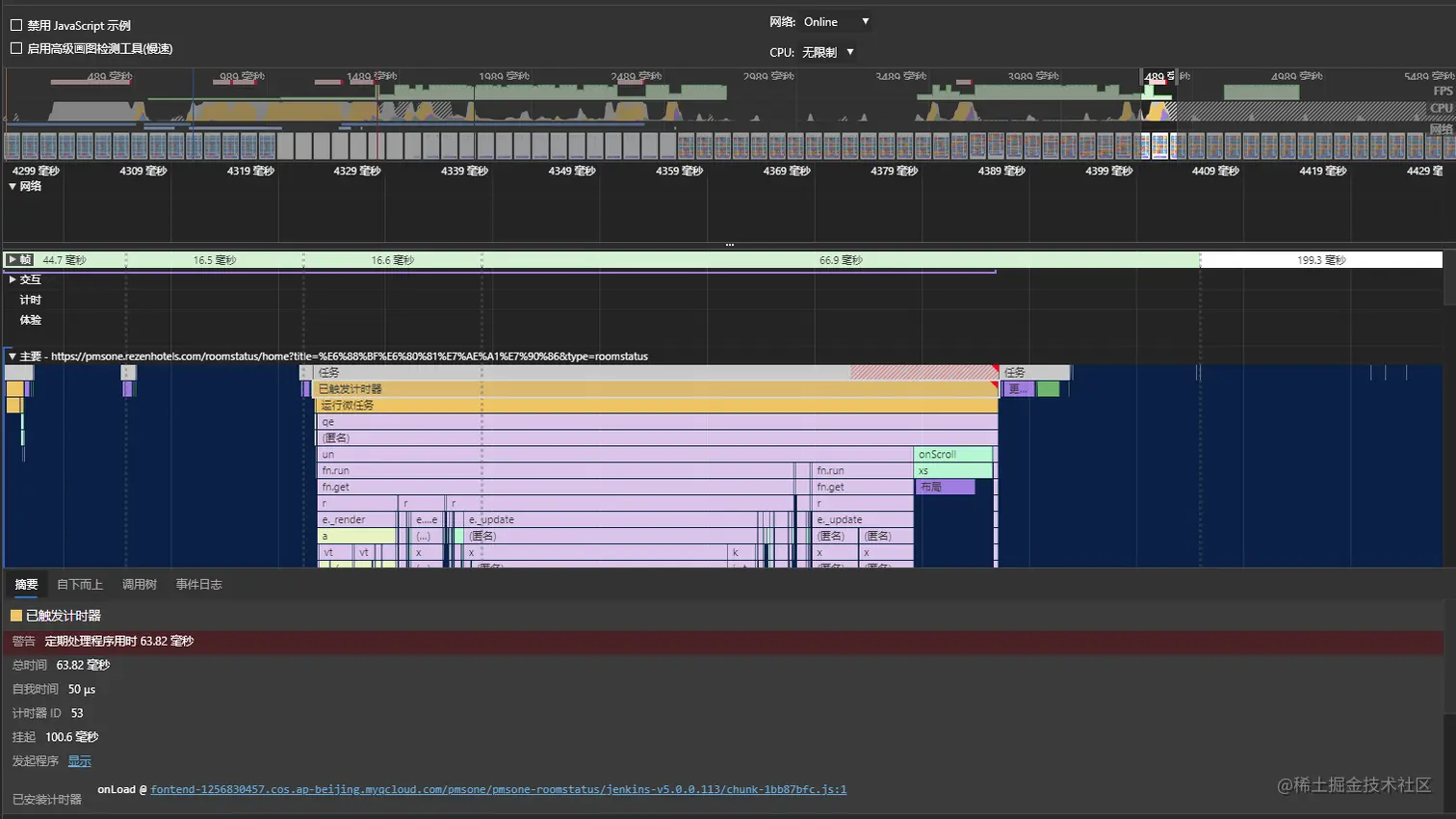Click the 显示 initiator link
The width and height of the screenshot is (1456, 819).
point(79,760)
